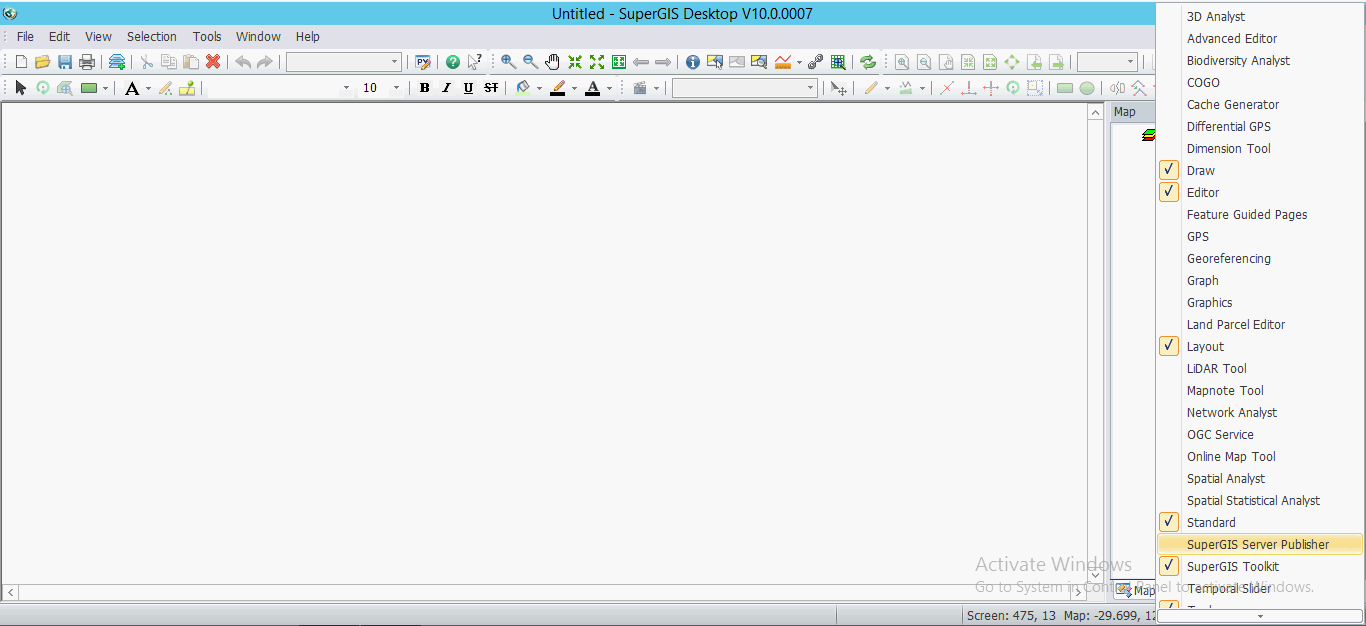Click the Add Layer icon
Viewport: 1366px width, 626px height.
click(x=117, y=62)
